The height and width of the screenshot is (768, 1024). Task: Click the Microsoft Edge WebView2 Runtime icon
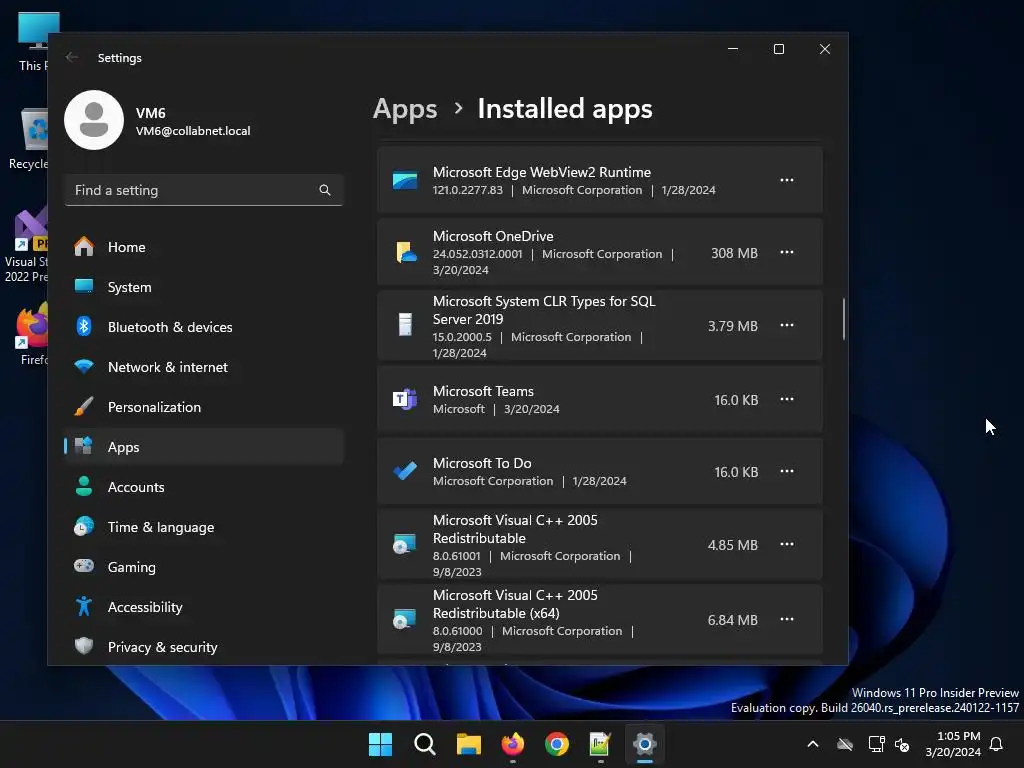coord(405,180)
